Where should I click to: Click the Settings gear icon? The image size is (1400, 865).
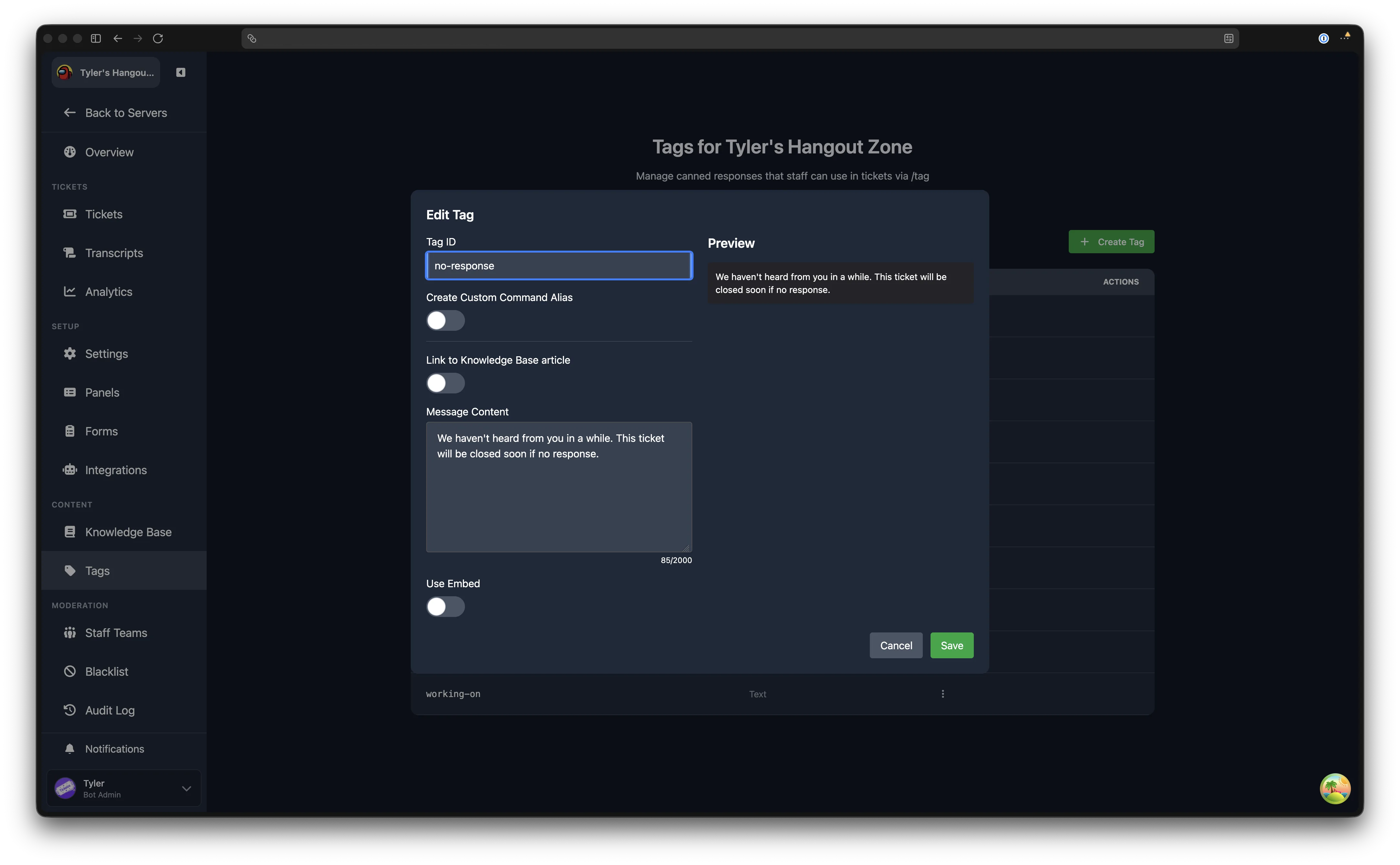[x=70, y=354]
